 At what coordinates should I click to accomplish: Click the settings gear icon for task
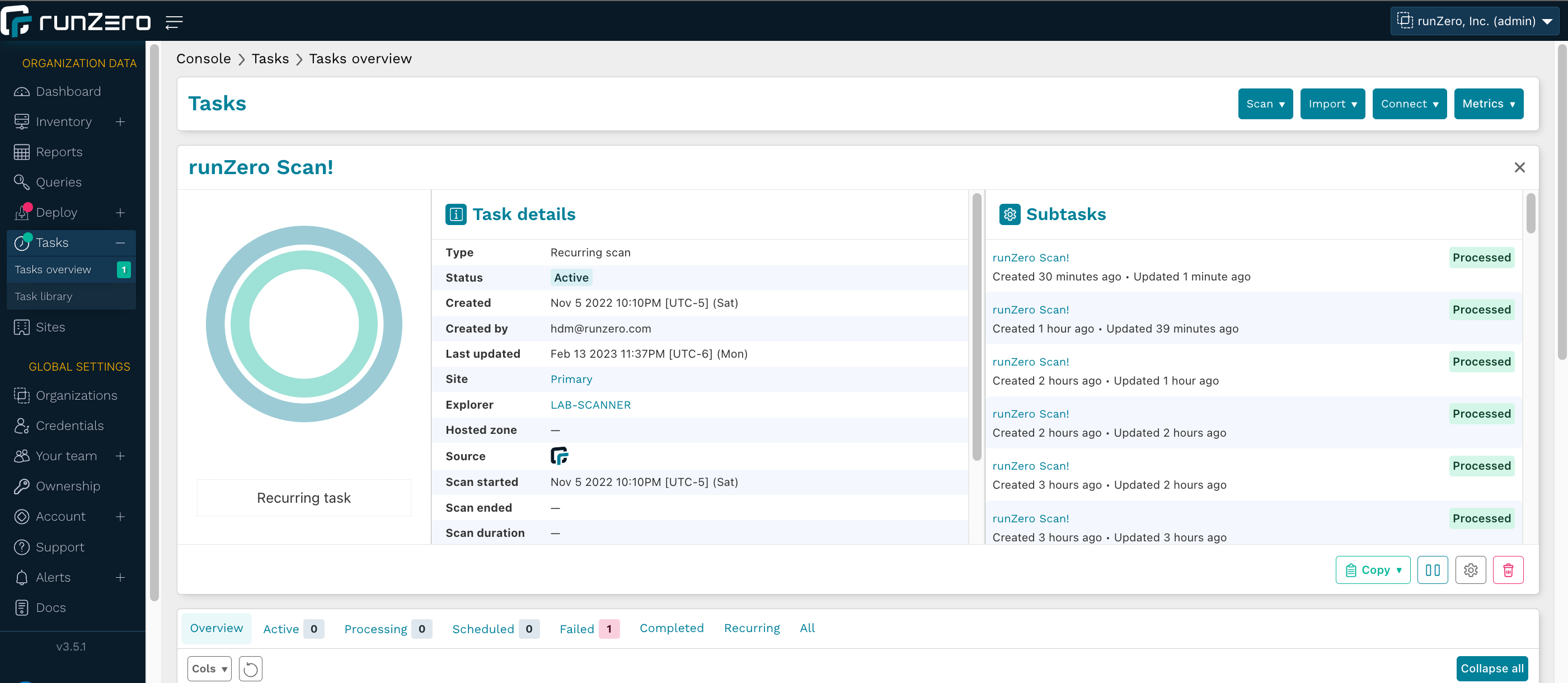1471,570
